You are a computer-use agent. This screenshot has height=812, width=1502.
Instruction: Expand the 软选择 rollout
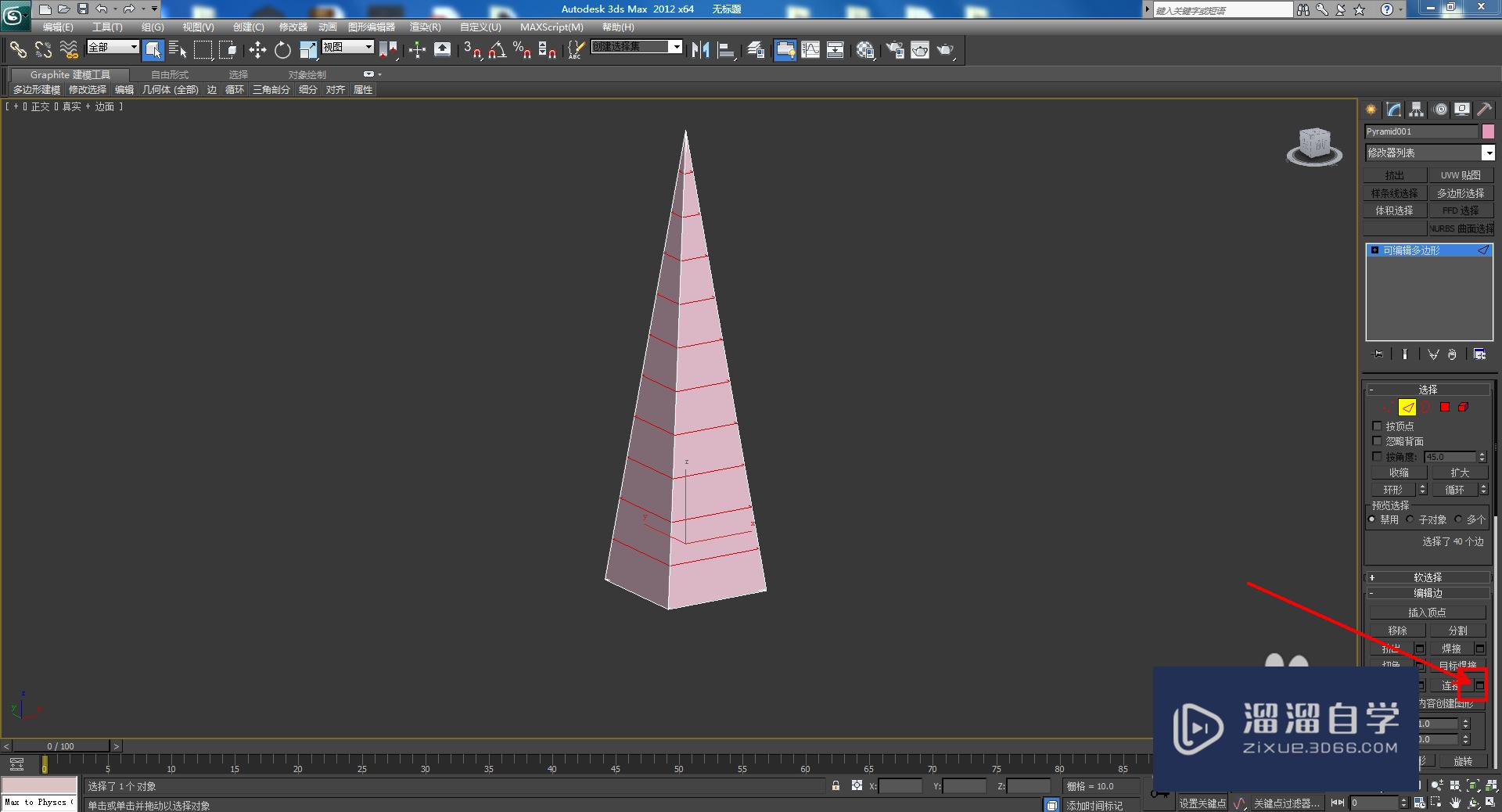click(x=1428, y=577)
